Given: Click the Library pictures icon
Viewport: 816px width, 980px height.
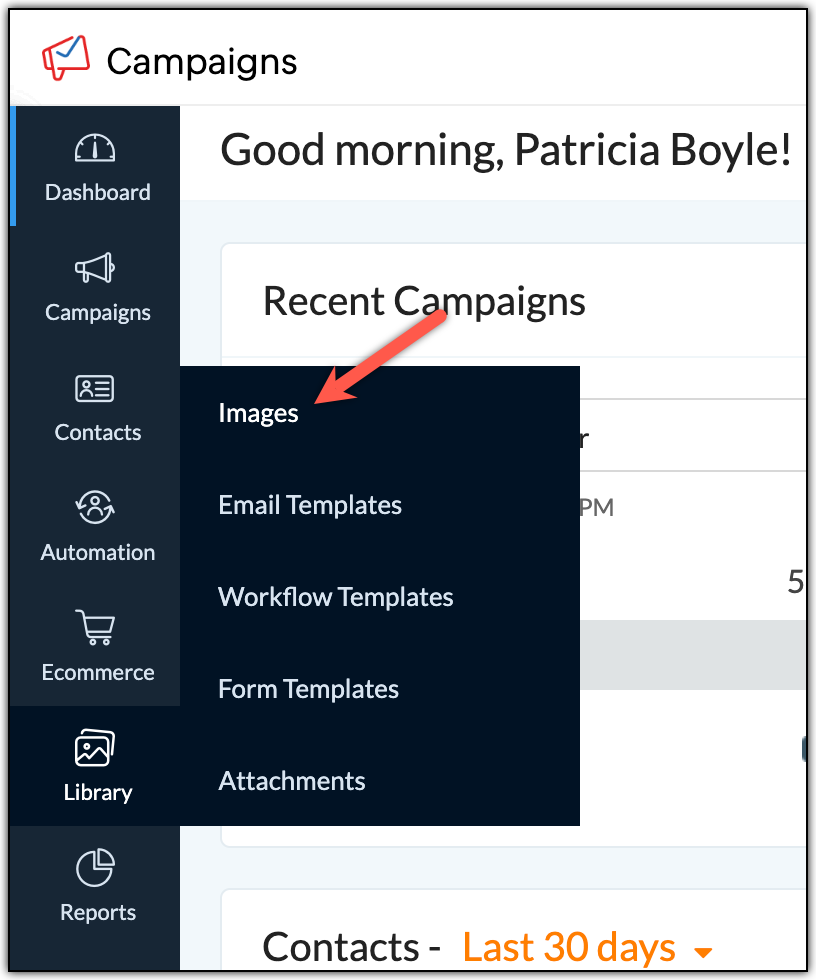Looking at the screenshot, I should (96, 748).
